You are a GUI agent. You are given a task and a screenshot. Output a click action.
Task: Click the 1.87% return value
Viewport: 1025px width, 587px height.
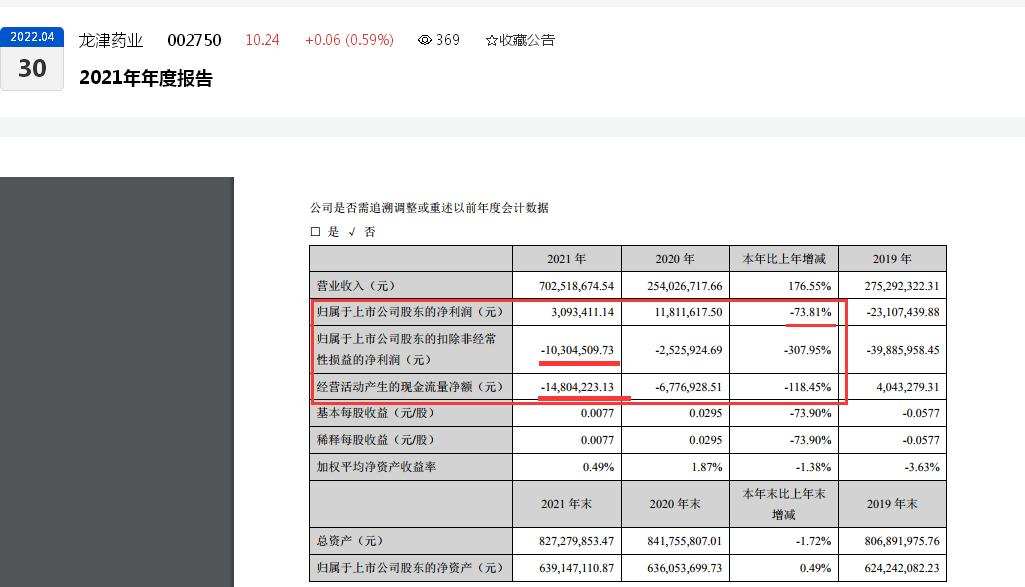[x=707, y=467]
